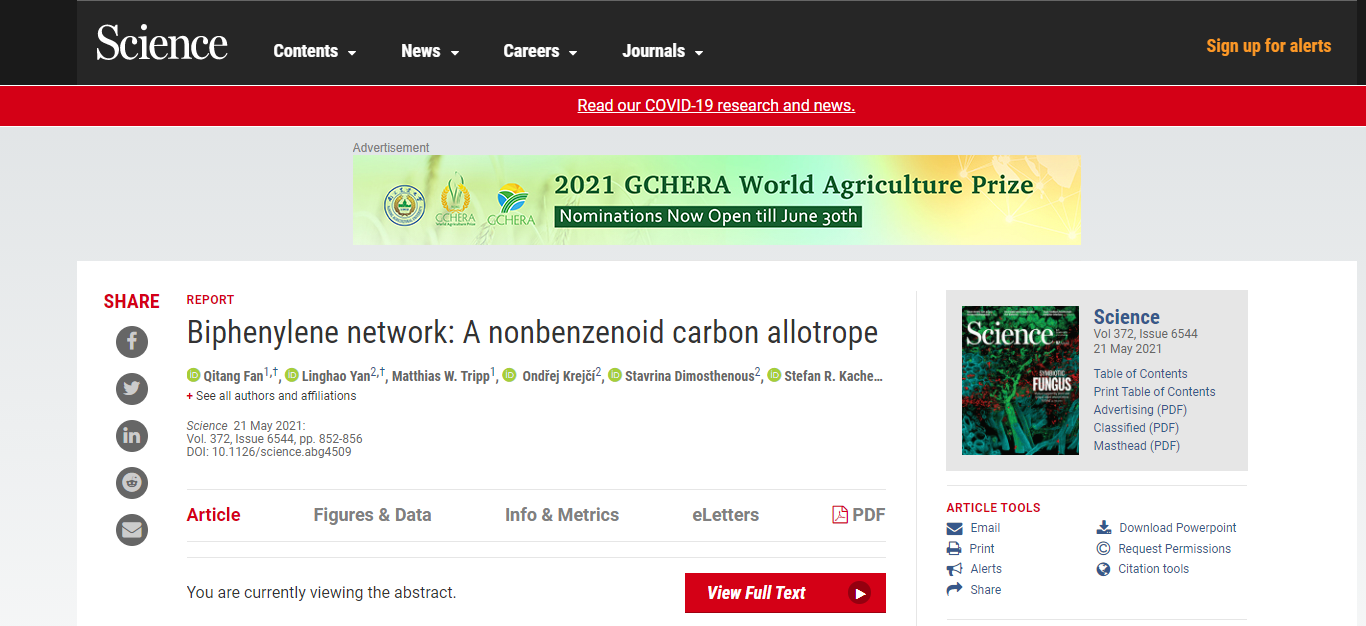This screenshot has width=1366, height=626.
Task: Click the Download Powerpoint arrow icon
Action: [1104, 528]
